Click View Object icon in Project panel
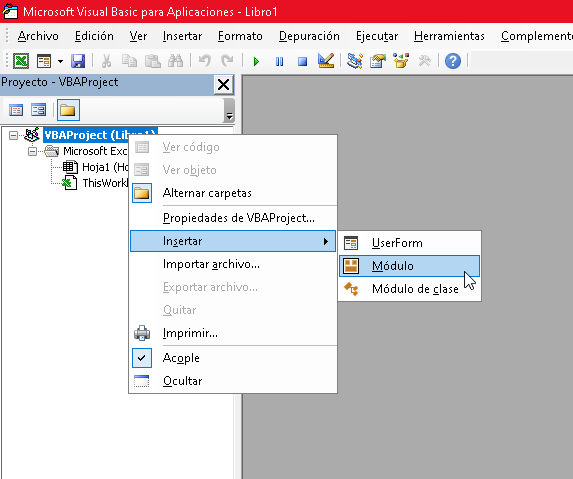This screenshot has width=573, height=479. [x=38, y=110]
